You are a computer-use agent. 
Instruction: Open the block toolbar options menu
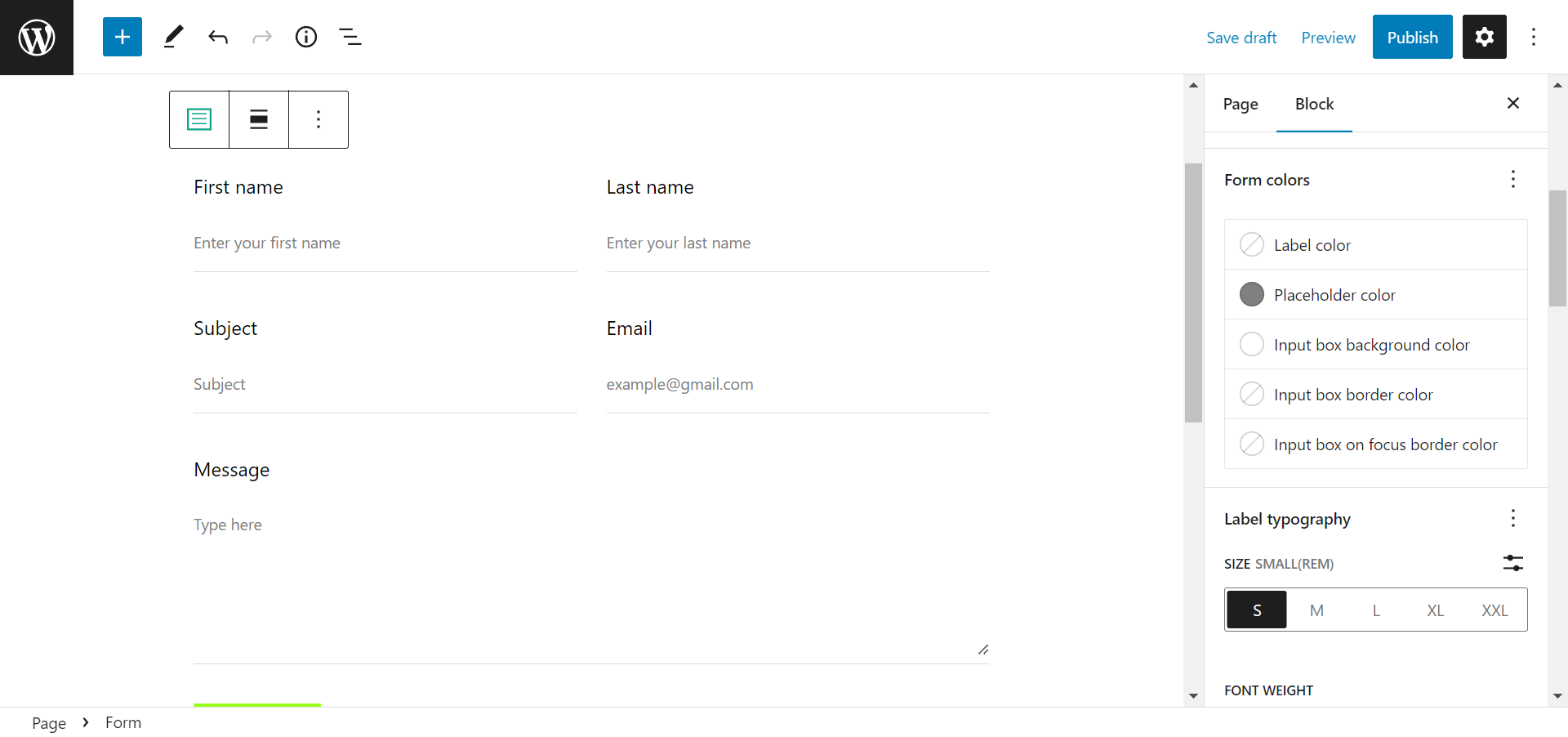click(318, 119)
